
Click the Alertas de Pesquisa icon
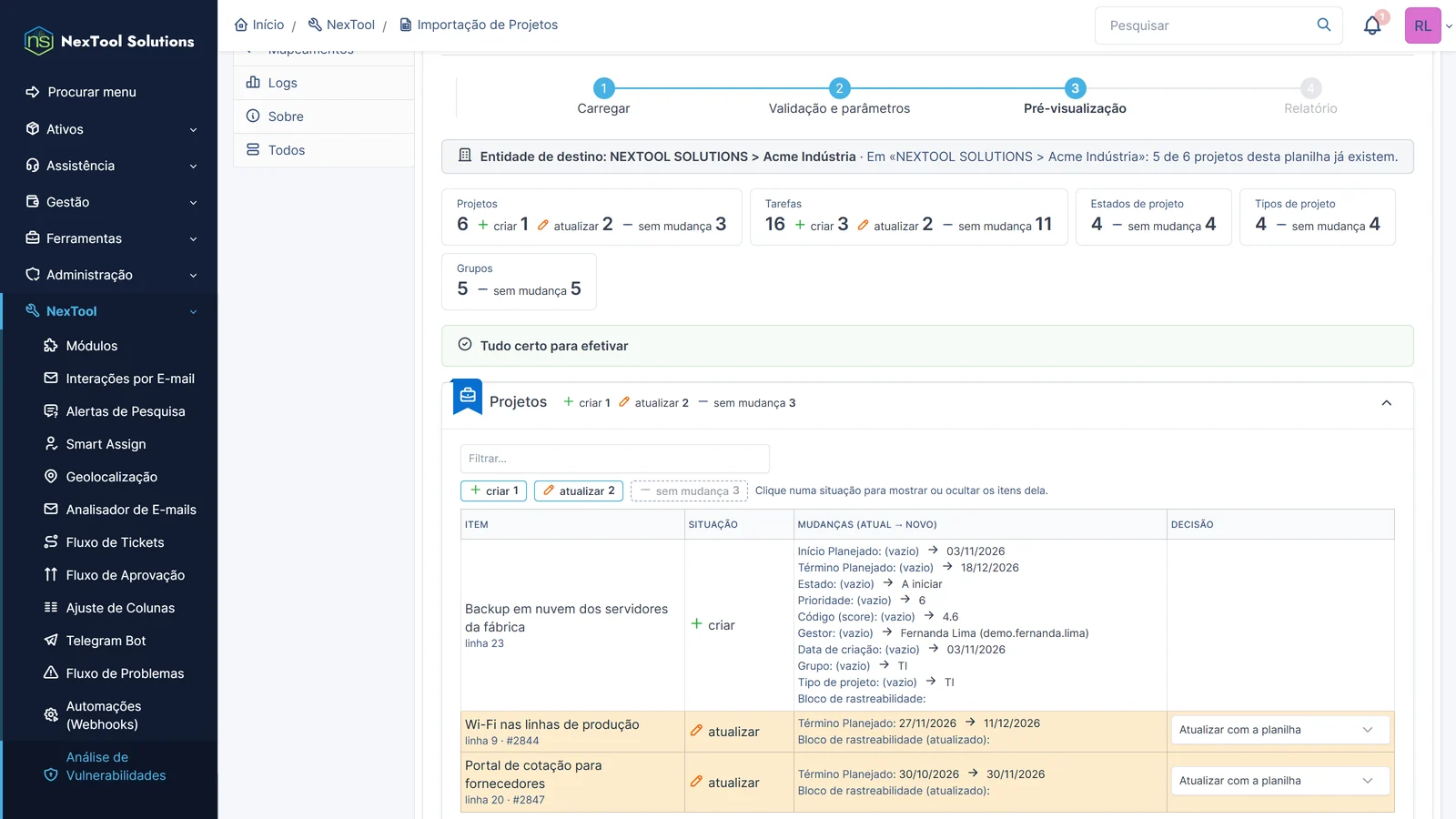coord(51,411)
